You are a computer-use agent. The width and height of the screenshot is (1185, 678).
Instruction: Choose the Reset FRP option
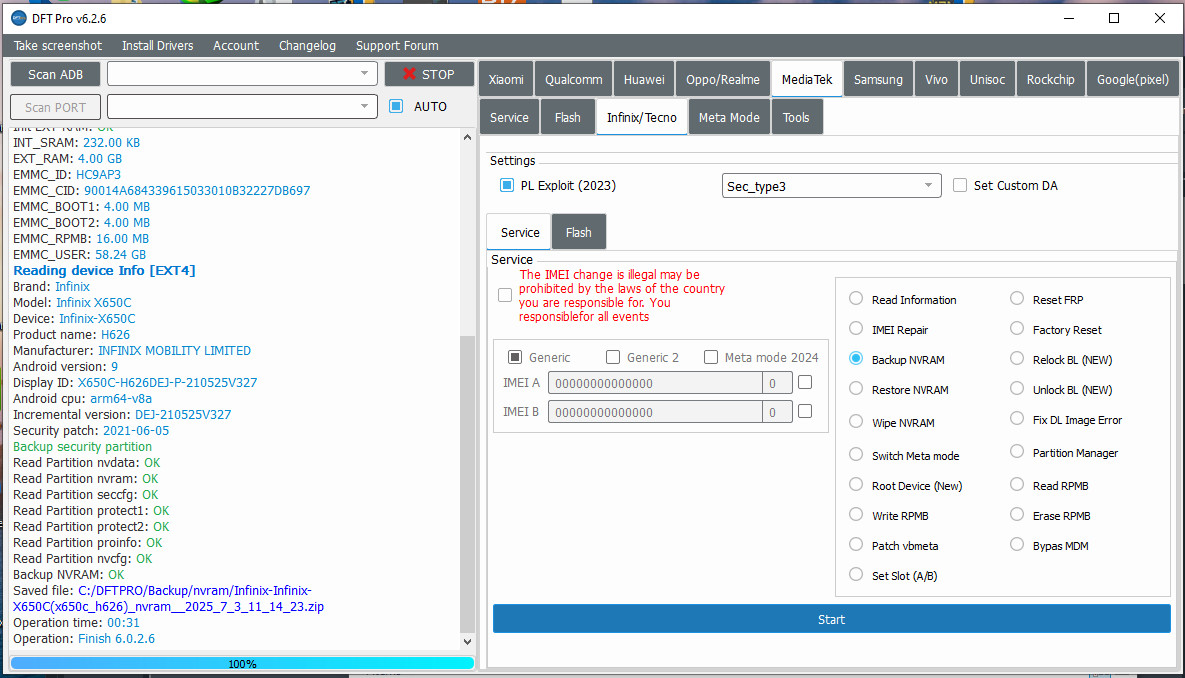pyautogui.click(x=1017, y=299)
